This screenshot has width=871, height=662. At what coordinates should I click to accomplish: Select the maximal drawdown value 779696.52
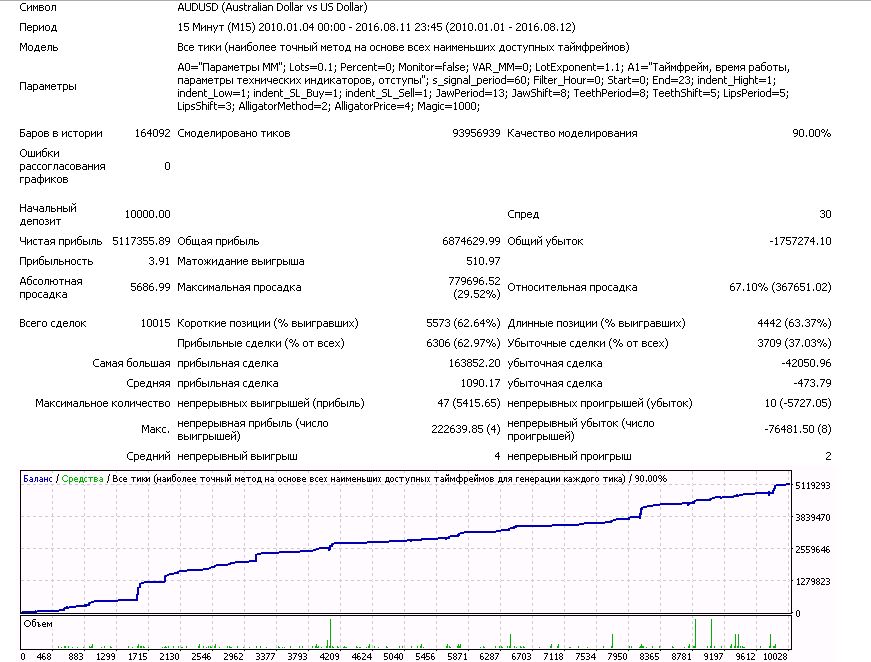474,281
